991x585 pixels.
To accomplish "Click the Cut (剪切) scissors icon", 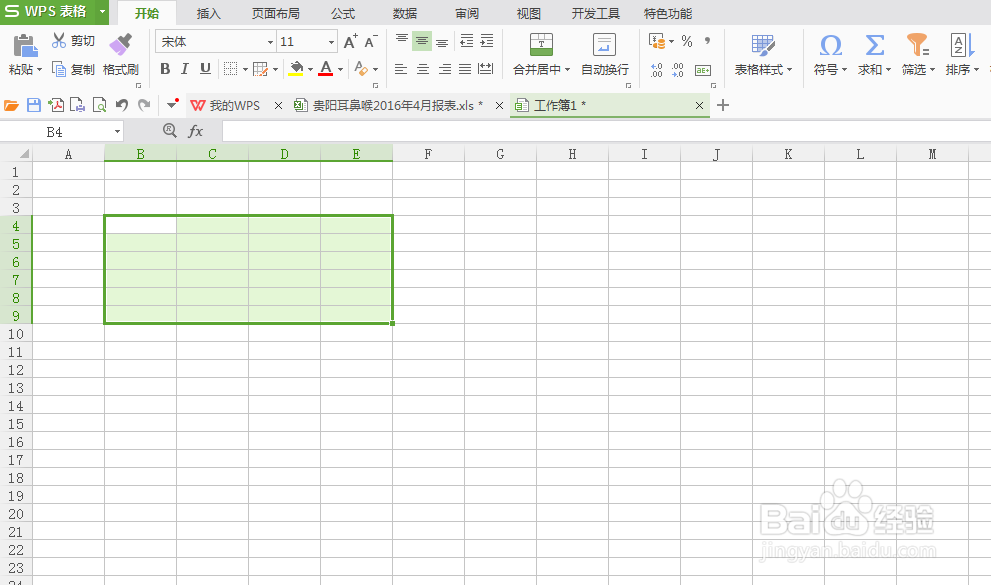I will 59,40.
